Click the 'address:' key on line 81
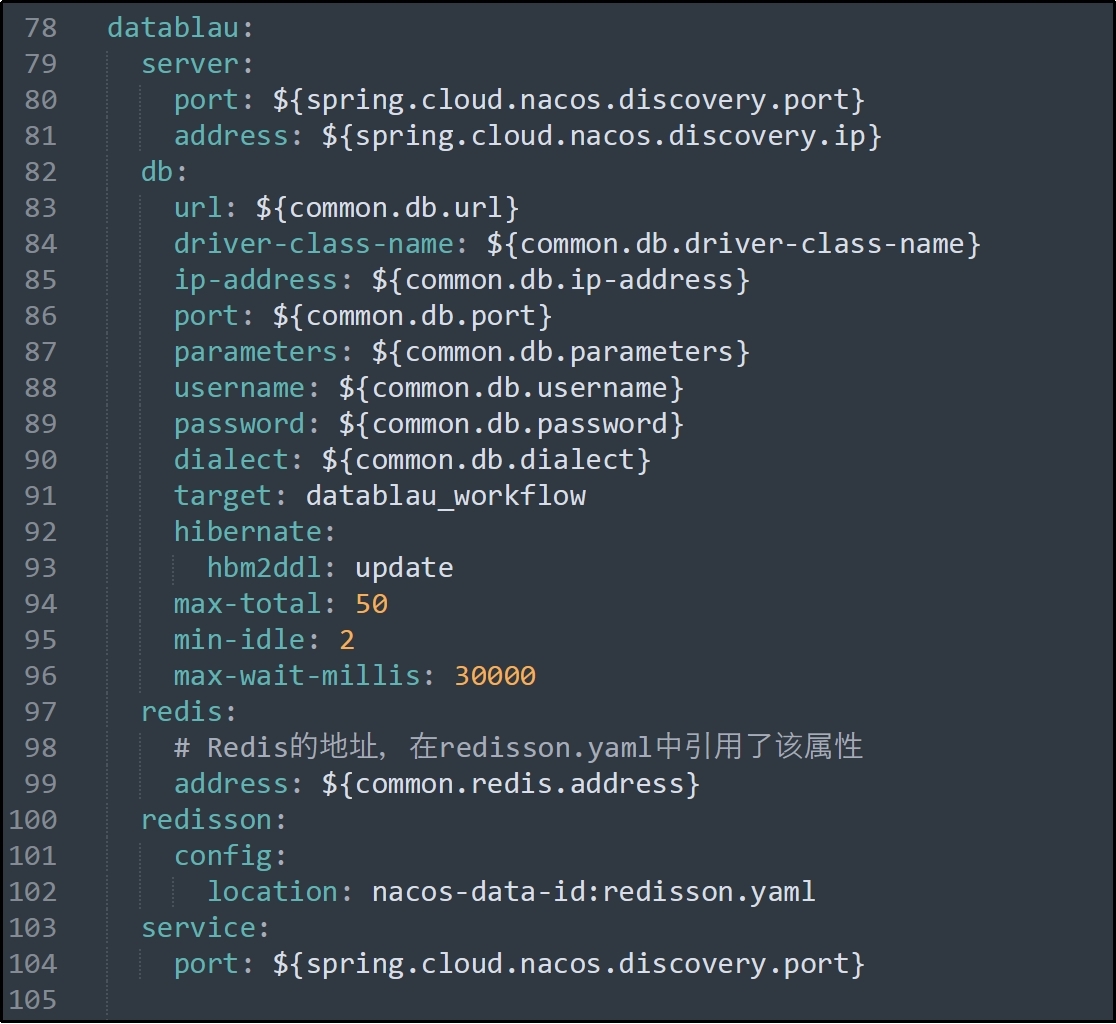The image size is (1116, 1024). pos(238,136)
